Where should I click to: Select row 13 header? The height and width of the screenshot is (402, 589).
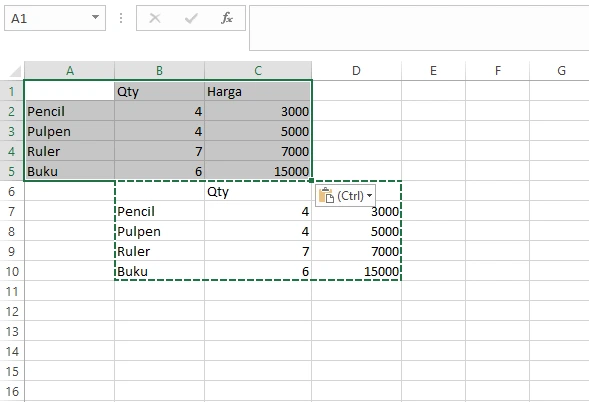[12, 331]
